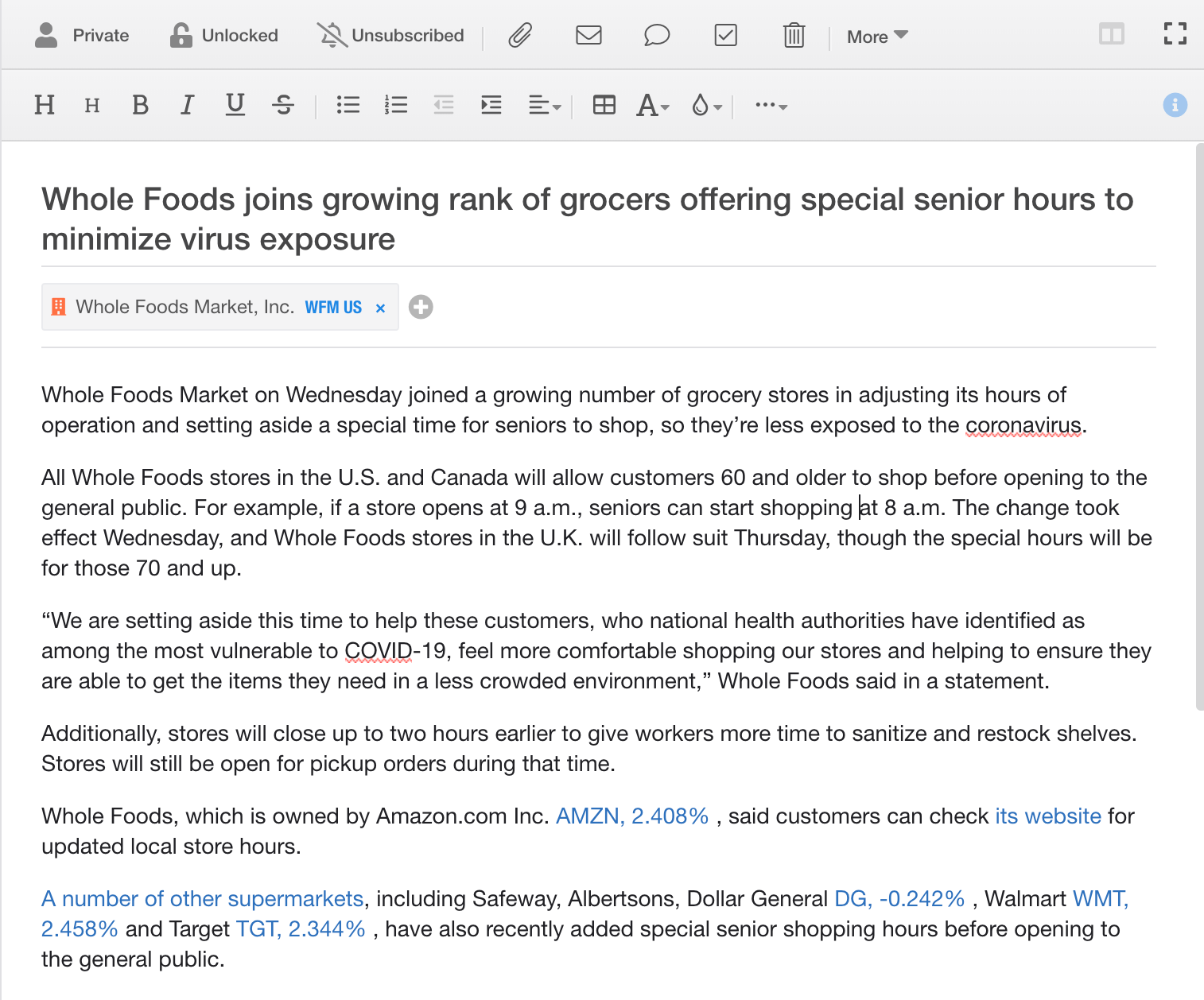This screenshot has width=1204, height=1000.
Task: Open DG, -0.242% ticker link
Action: pyautogui.click(x=899, y=899)
